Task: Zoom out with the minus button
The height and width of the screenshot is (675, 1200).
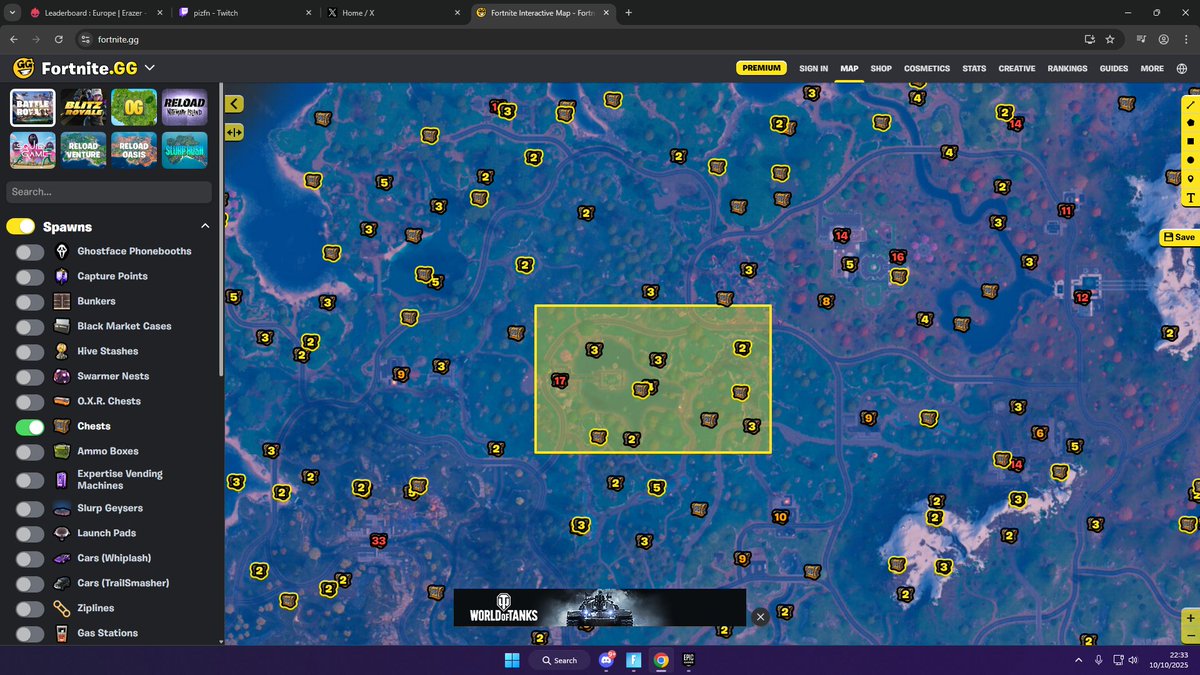Action: (x=1190, y=636)
